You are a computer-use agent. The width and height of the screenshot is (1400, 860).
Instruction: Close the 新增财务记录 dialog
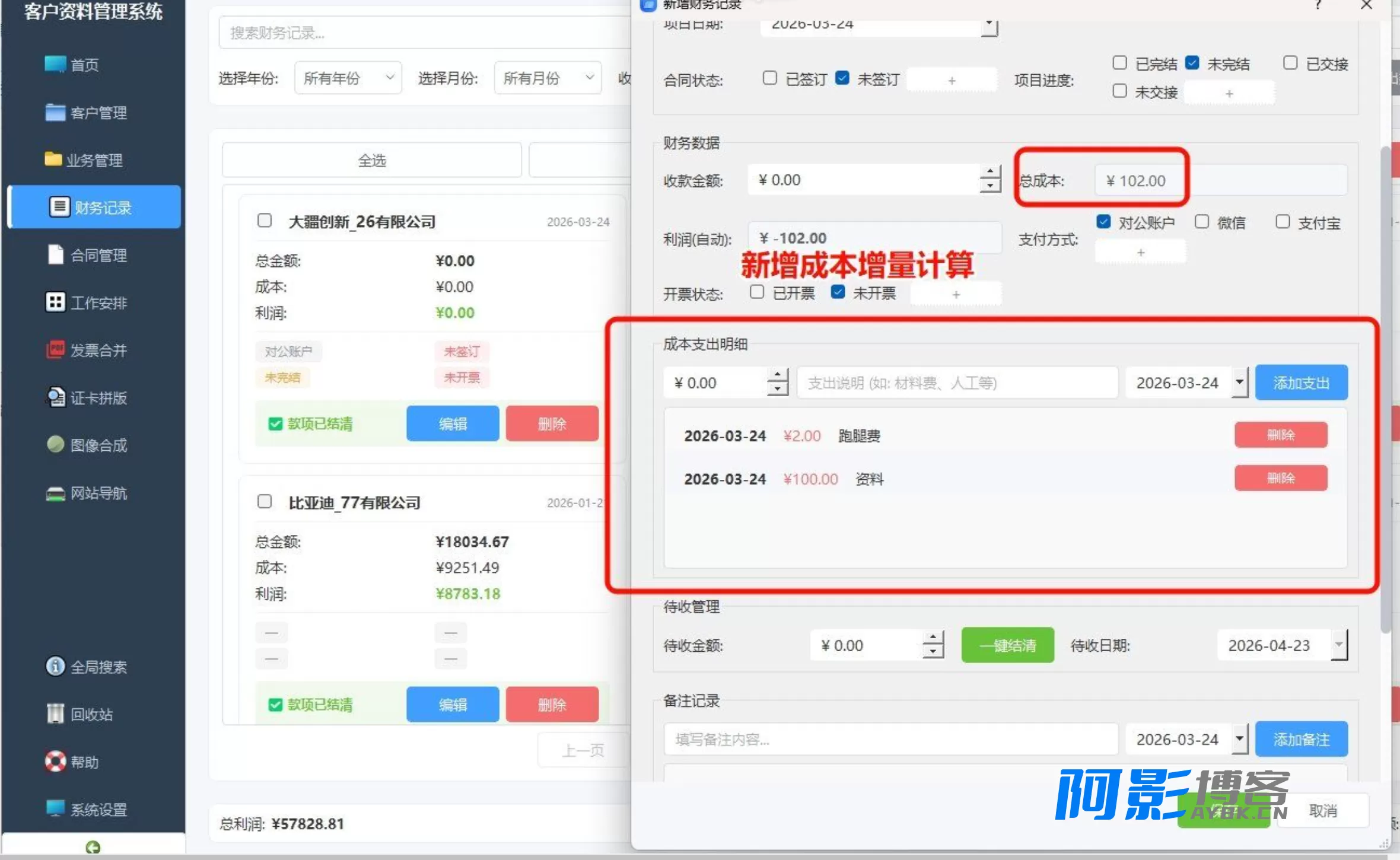[1367, 5]
